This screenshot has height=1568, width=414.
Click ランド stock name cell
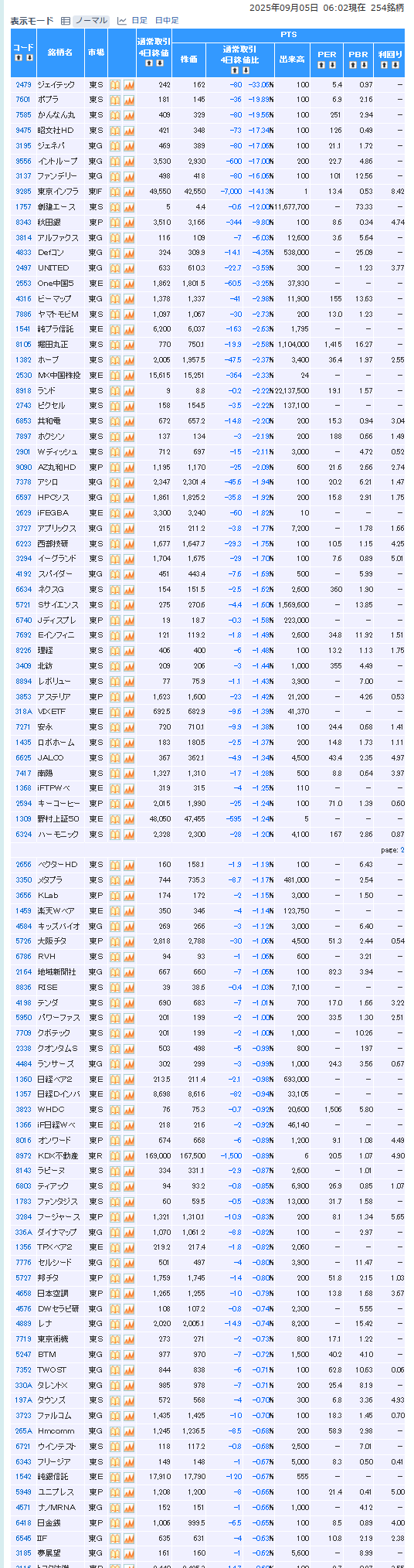pyautogui.click(x=59, y=390)
